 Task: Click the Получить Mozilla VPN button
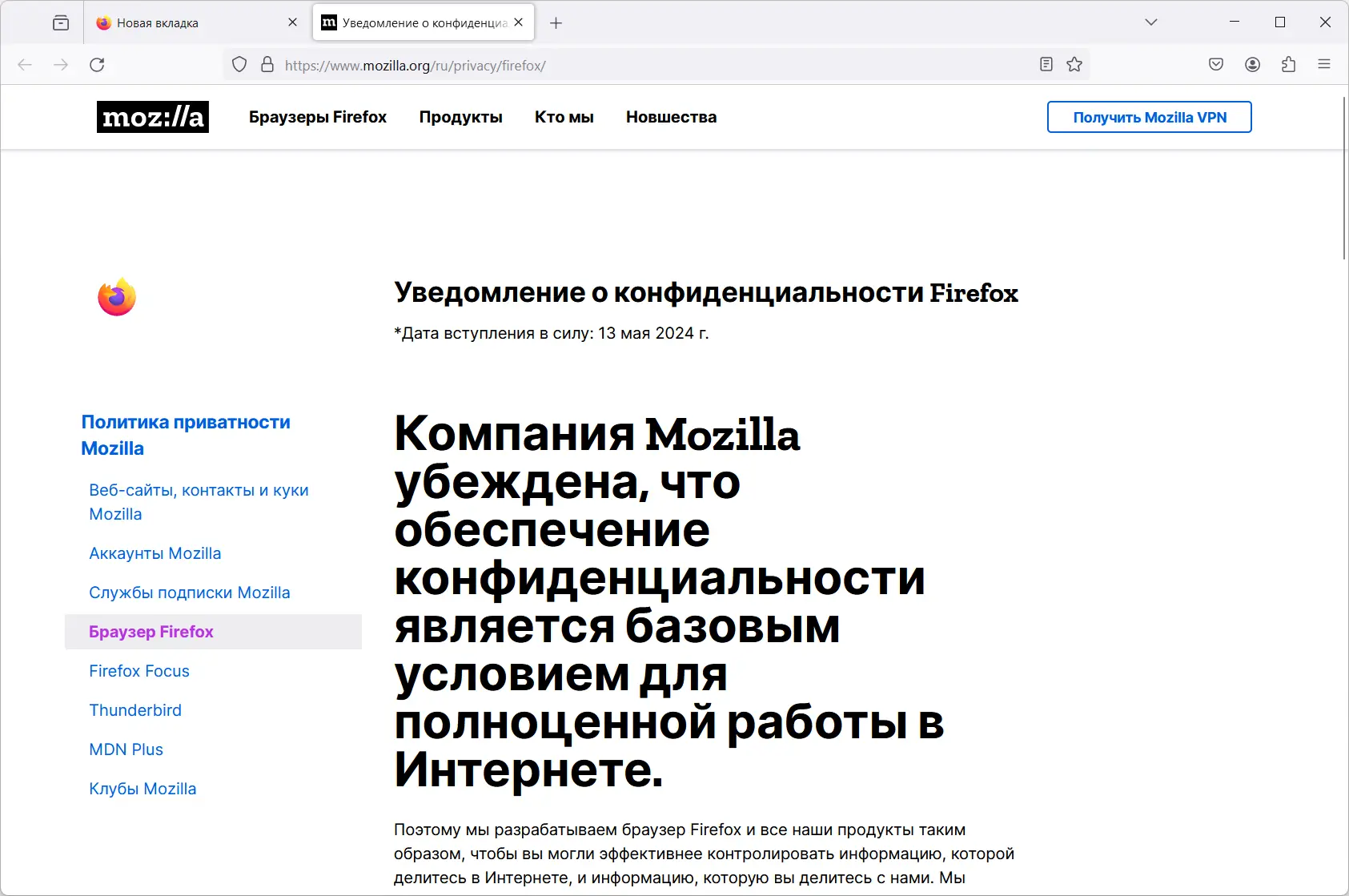[1149, 117]
